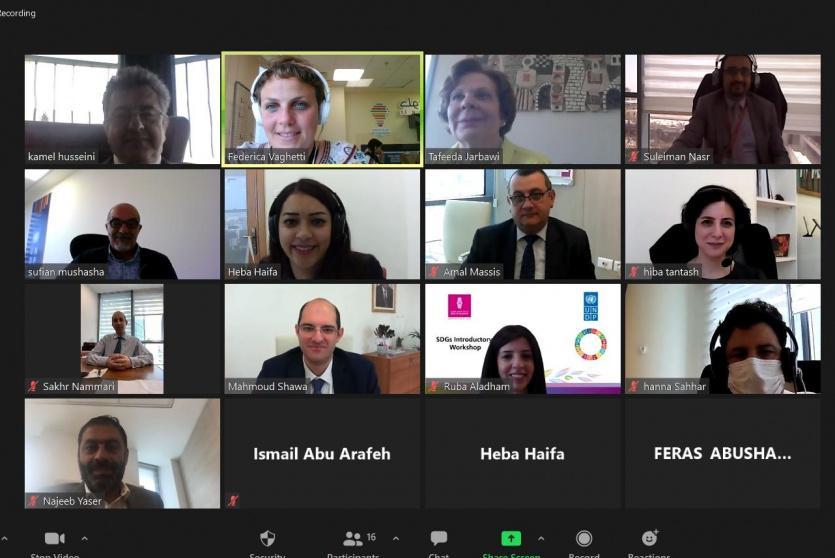Click the Stop Video camera icon
The height and width of the screenshot is (558, 835).
point(54,538)
